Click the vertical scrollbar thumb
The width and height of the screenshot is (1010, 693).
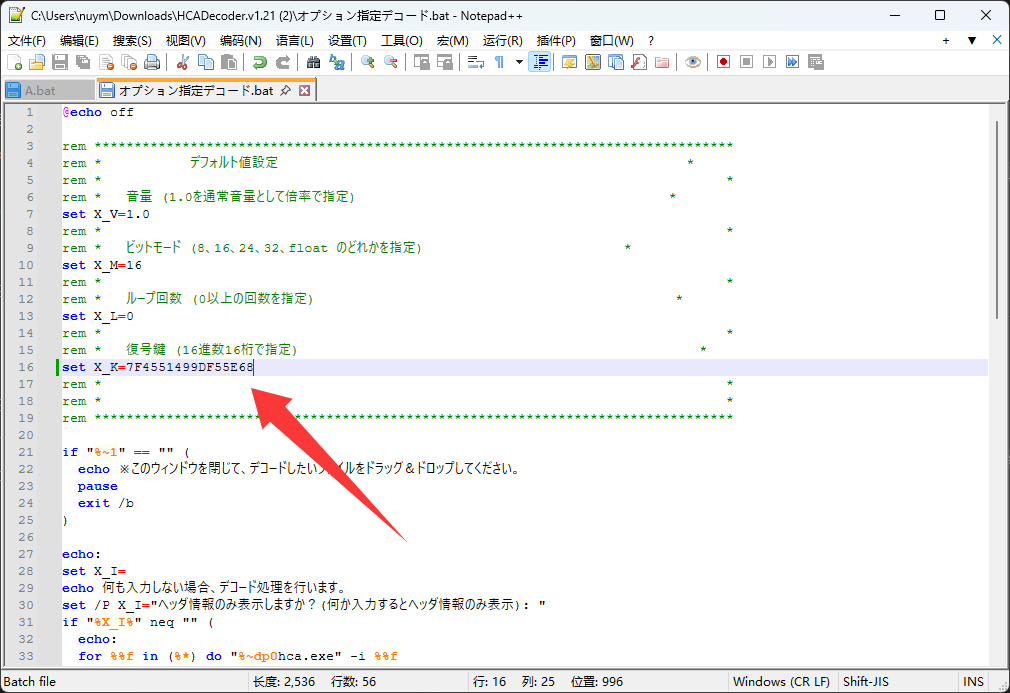(x=995, y=220)
